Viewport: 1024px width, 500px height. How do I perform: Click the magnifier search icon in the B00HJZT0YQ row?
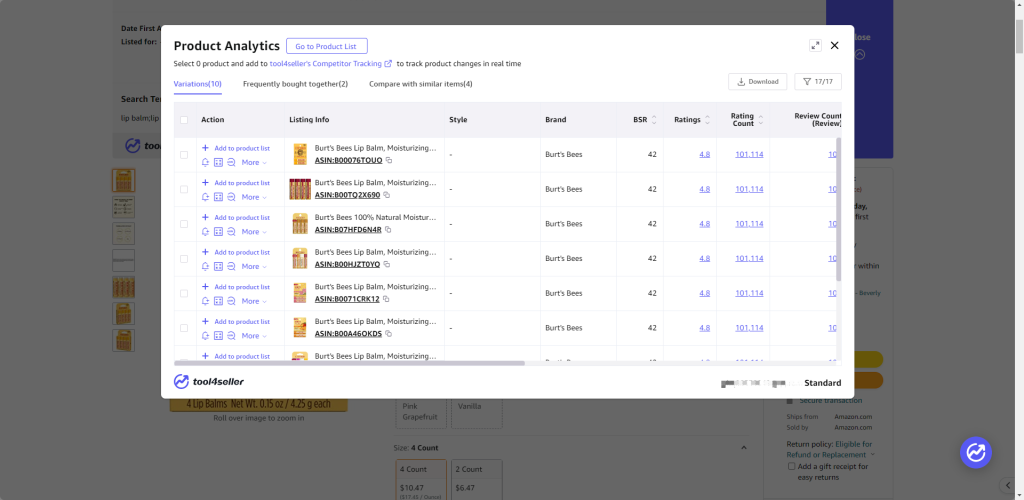point(231,266)
